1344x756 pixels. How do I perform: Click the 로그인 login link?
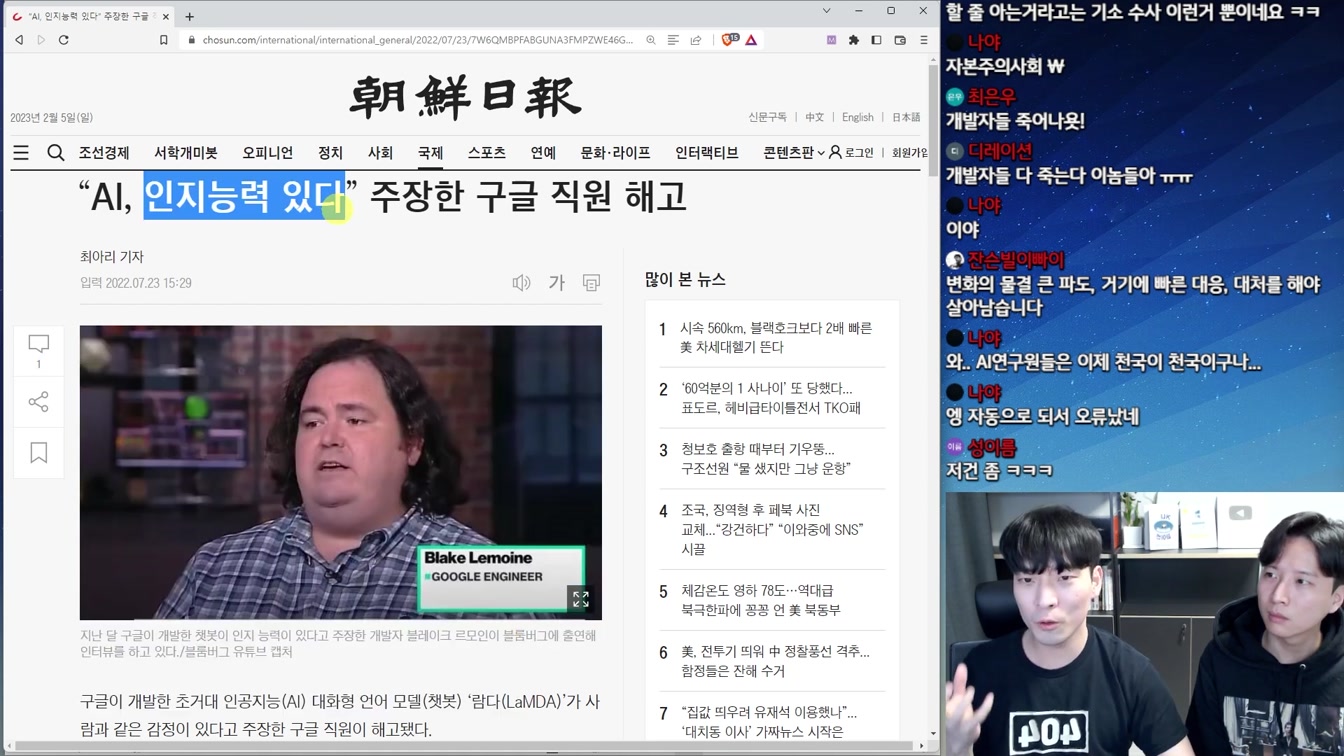[852, 153]
